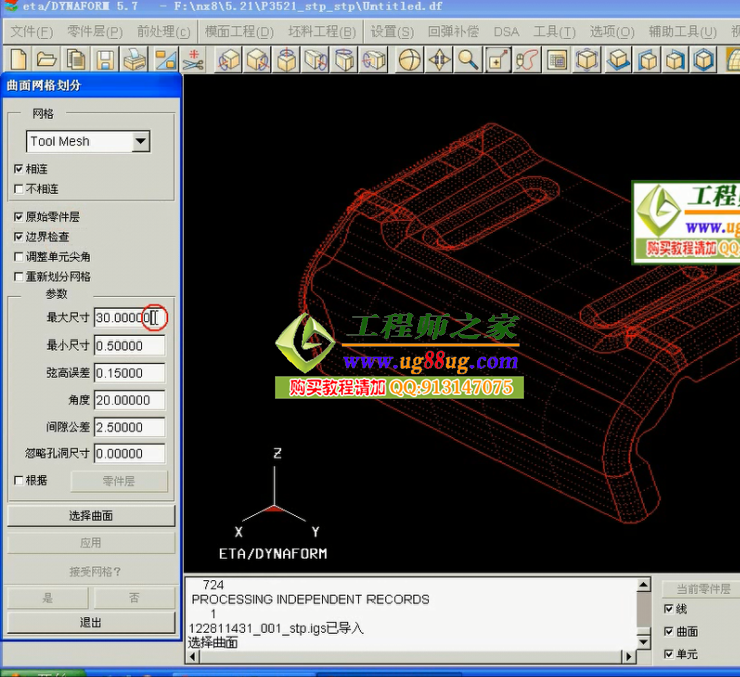Enable the 根据 checkbox

tap(18, 480)
